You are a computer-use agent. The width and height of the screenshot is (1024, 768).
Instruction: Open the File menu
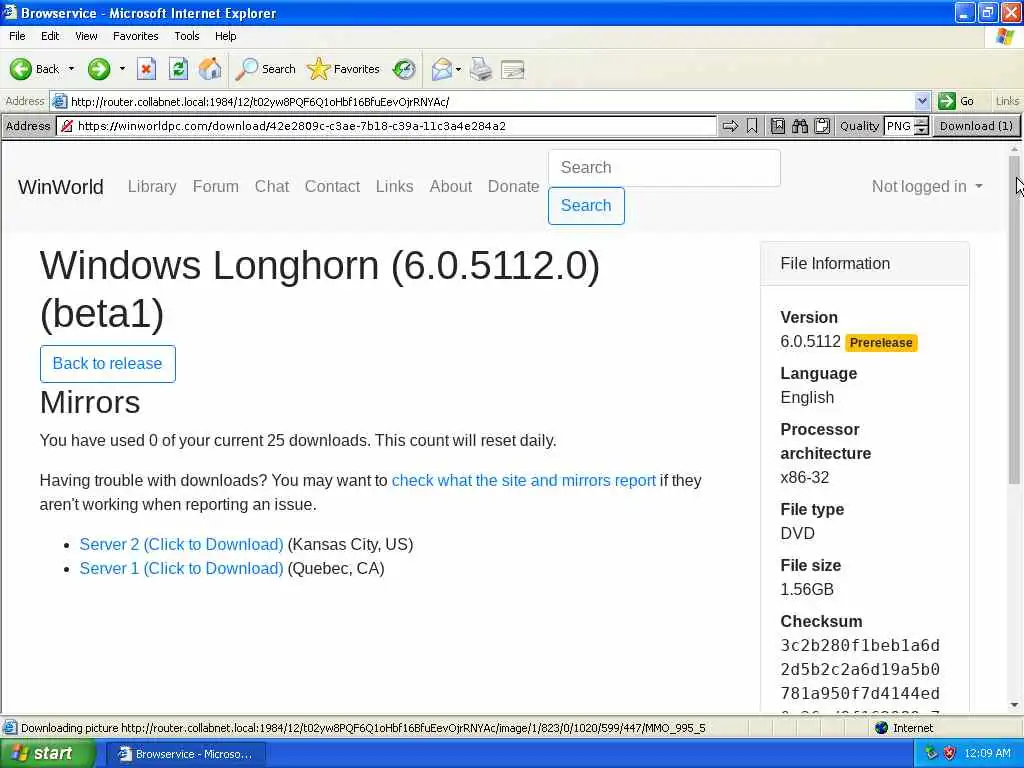[x=17, y=36]
